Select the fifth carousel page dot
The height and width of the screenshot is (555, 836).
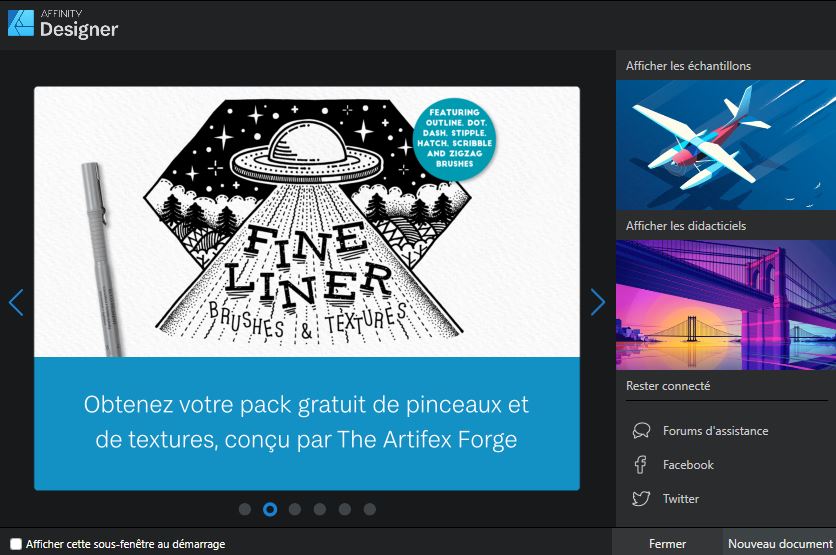point(345,509)
